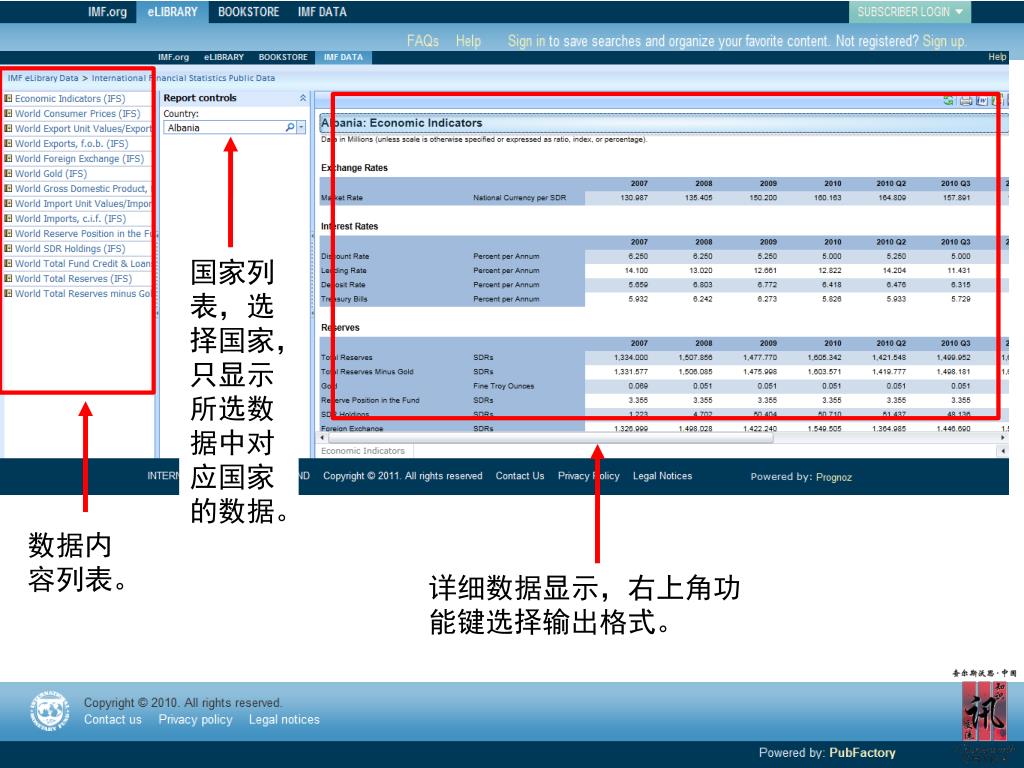Open World Consumer Prices (IFS) report
The width and height of the screenshot is (1024, 768).
(x=78, y=114)
